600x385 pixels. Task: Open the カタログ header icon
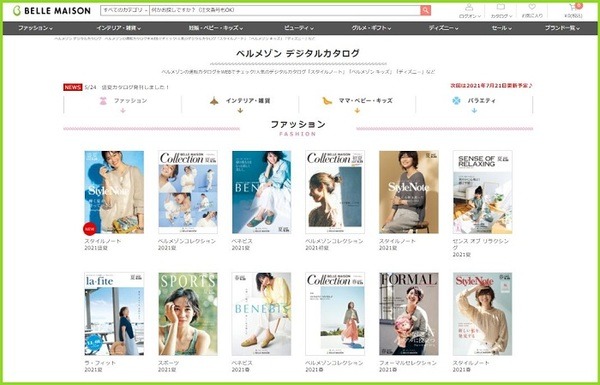coord(501,11)
